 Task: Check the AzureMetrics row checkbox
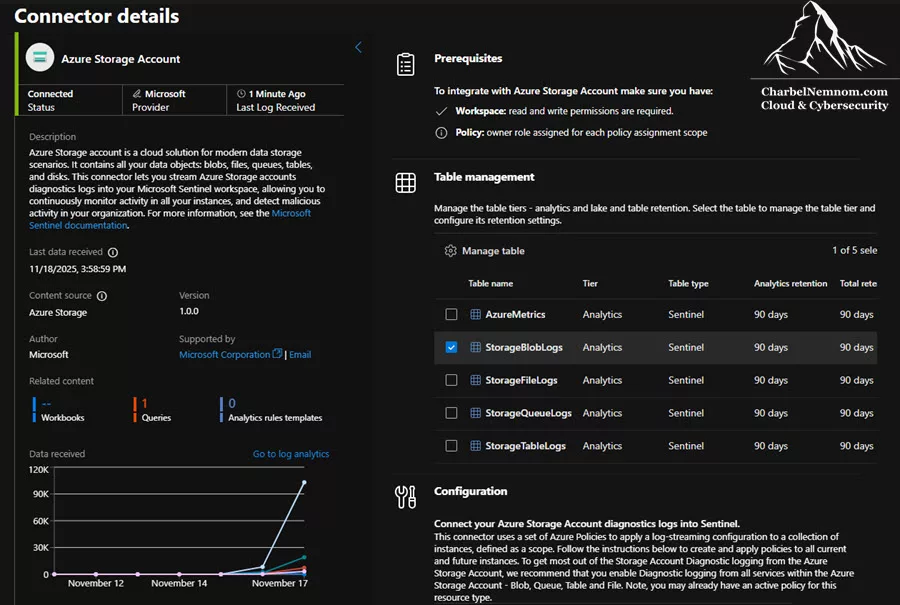pos(451,314)
